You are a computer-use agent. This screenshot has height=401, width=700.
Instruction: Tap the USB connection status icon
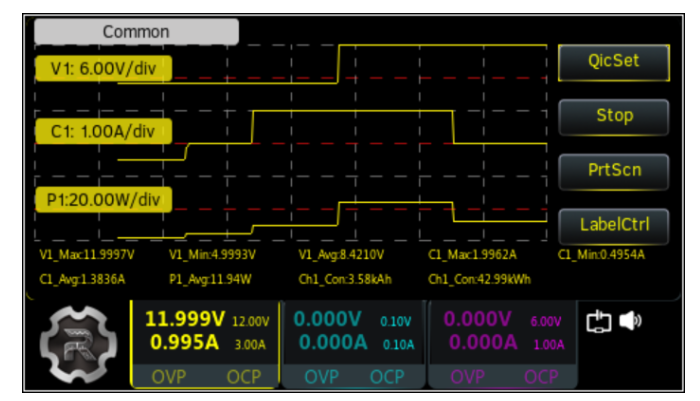[x=598, y=322]
